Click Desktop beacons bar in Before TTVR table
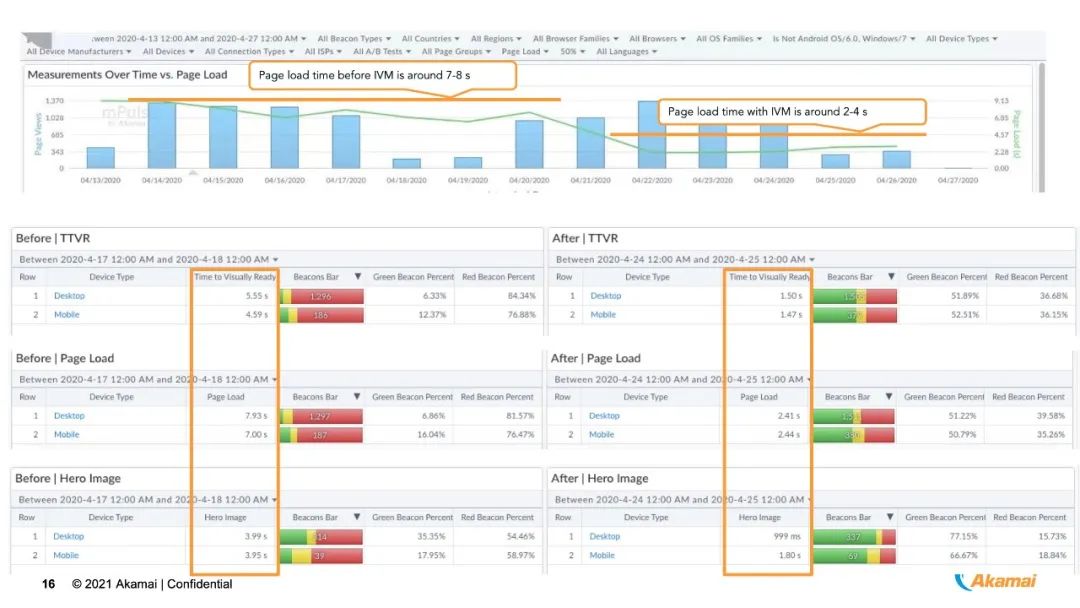This screenshot has height=608, width=1080. (321, 296)
